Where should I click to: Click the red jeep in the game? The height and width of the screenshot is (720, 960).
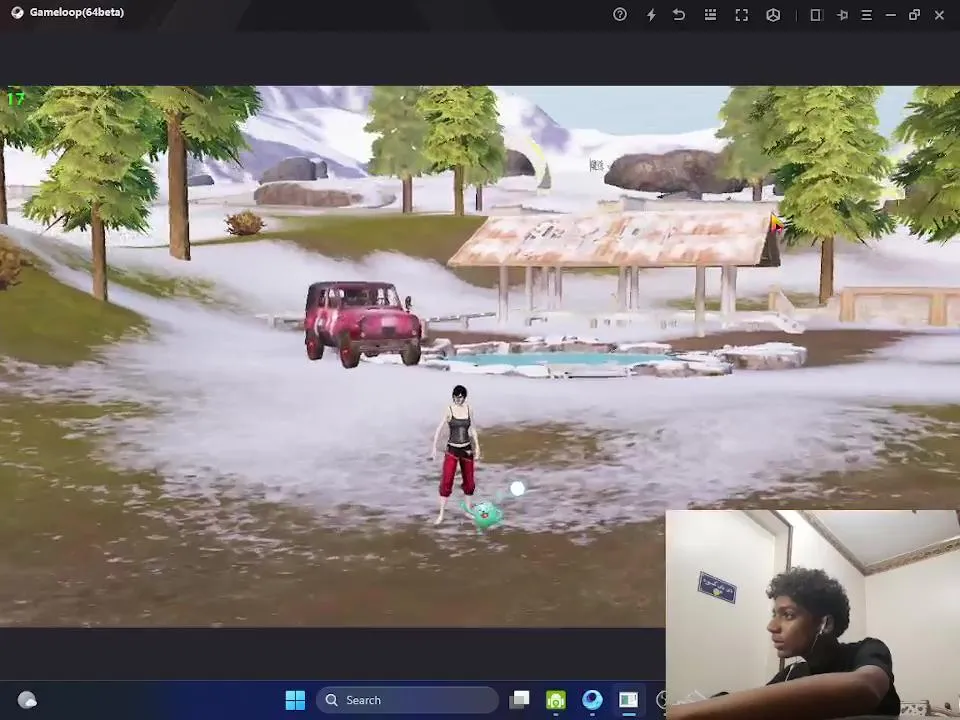click(362, 323)
